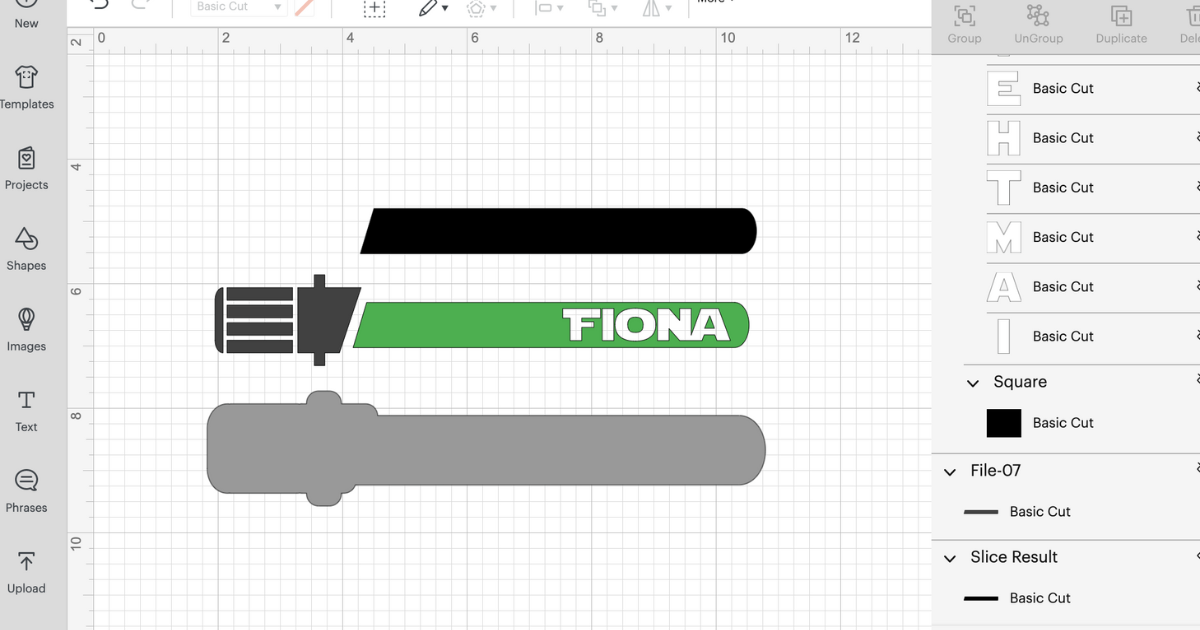Click the FIONA text on canvas
This screenshot has height=630, width=1200.
(x=646, y=325)
